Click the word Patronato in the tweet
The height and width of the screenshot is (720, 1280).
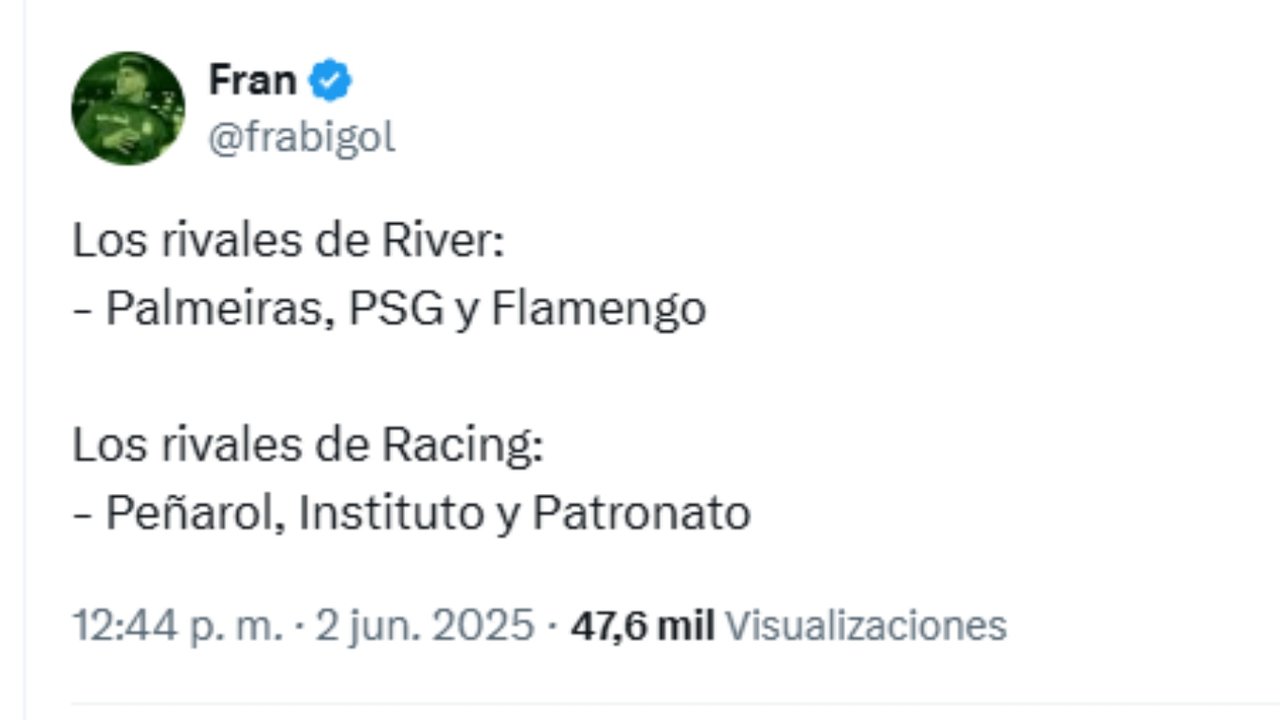641,513
